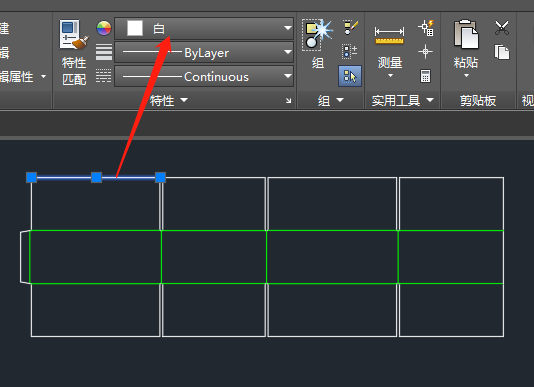Click the middle blue grip on selected line

tap(96, 177)
